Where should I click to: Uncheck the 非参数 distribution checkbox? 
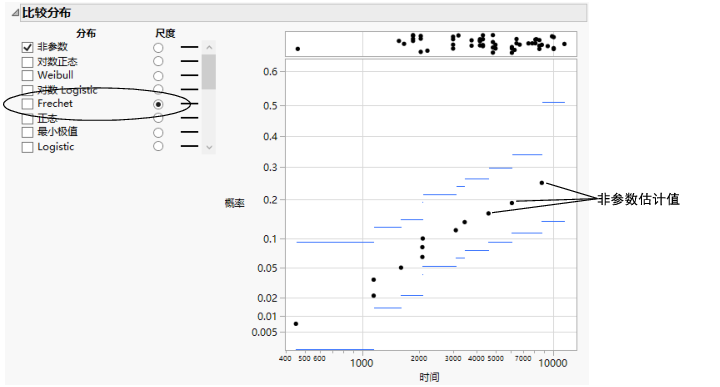[28, 47]
